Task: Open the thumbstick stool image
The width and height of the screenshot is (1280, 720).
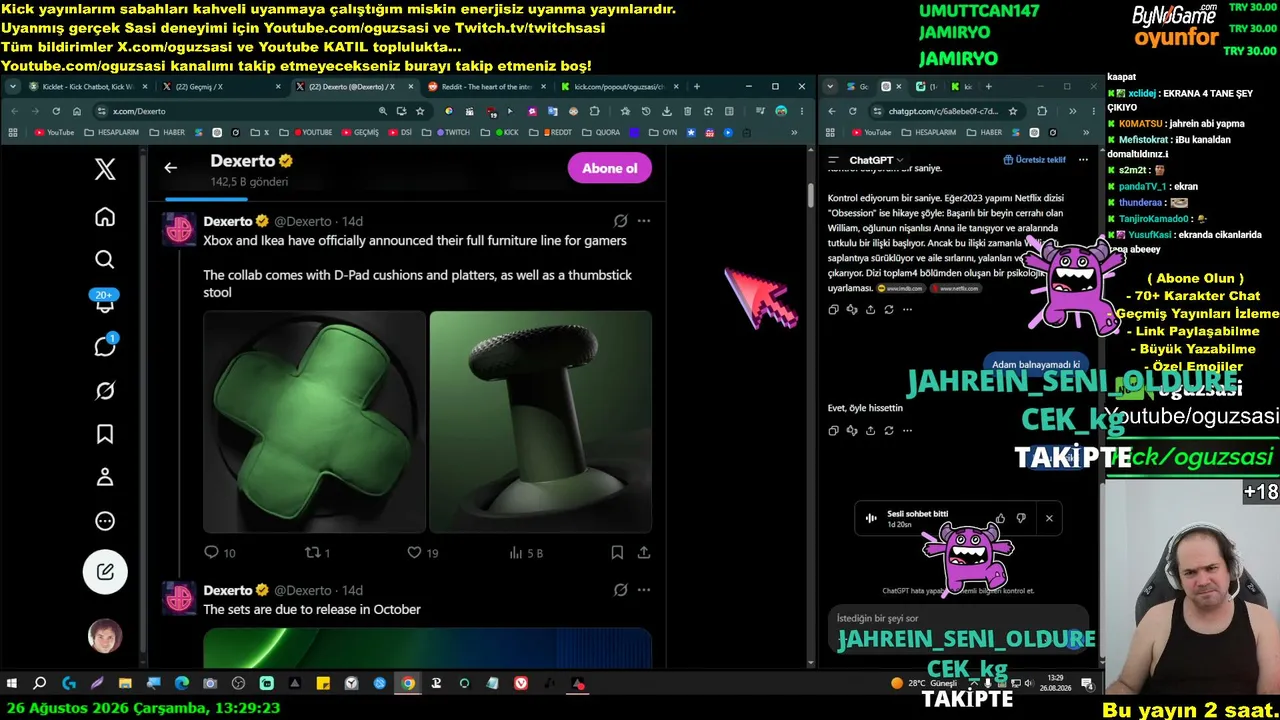Action: [541, 421]
